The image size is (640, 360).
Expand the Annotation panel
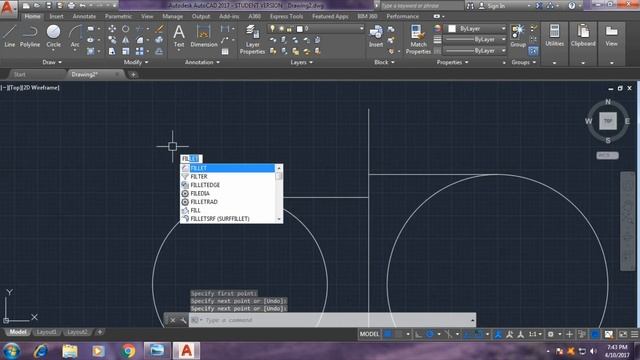(x=202, y=62)
